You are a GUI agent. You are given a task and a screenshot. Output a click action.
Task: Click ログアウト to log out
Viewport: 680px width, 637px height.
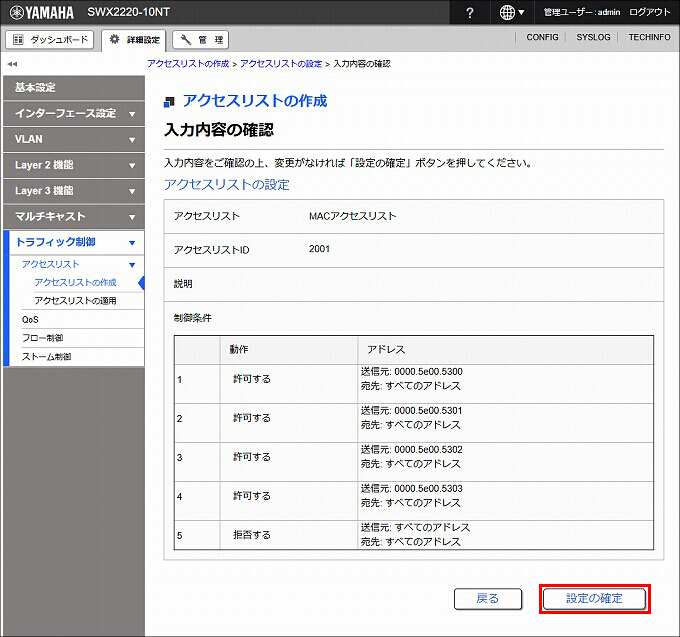[x=650, y=12]
